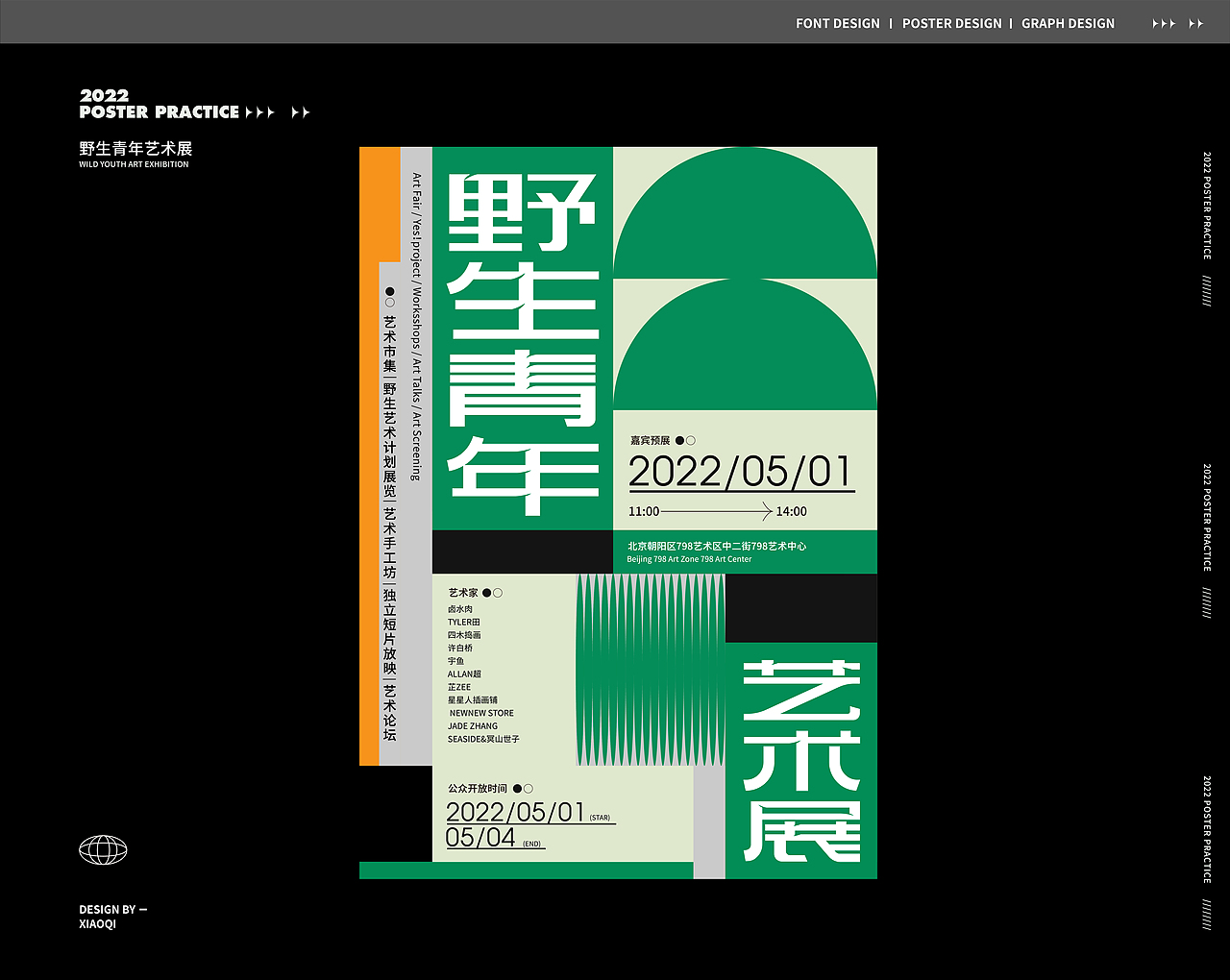
Task: Click black rectangle left of the address banner
Action: (523, 551)
